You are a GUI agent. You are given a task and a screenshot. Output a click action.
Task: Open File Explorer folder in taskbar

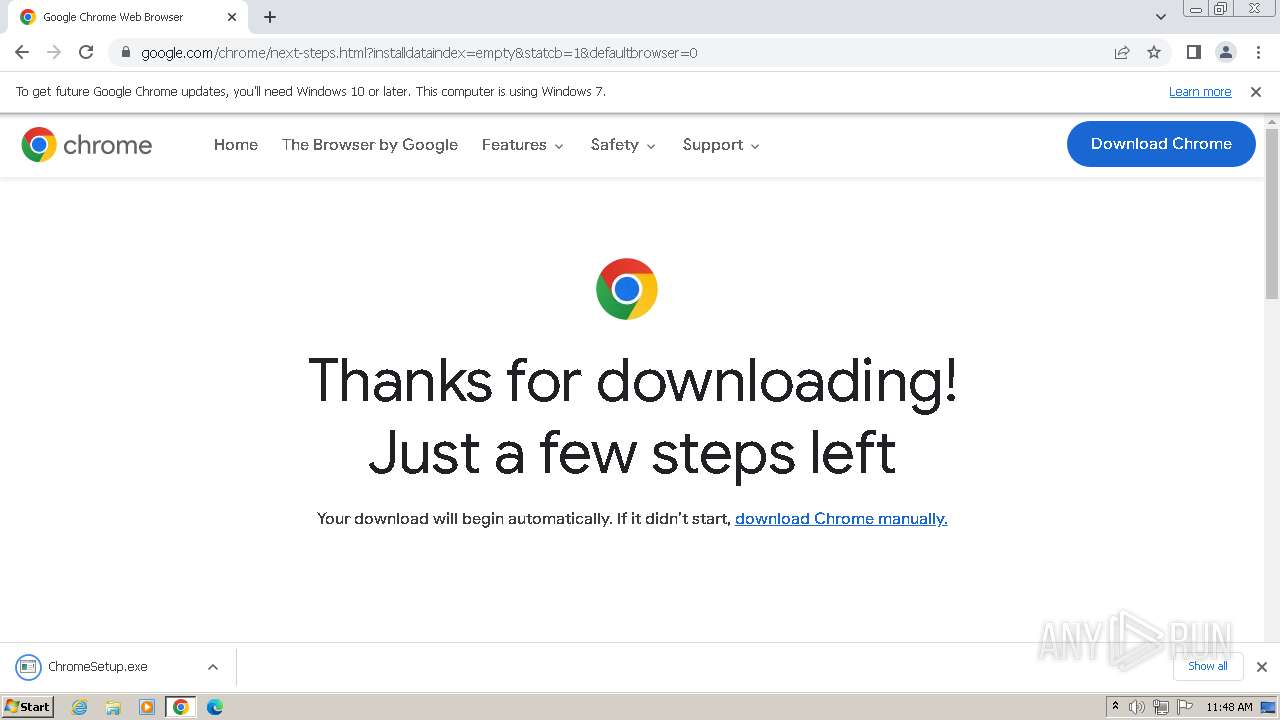pos(113,707)
